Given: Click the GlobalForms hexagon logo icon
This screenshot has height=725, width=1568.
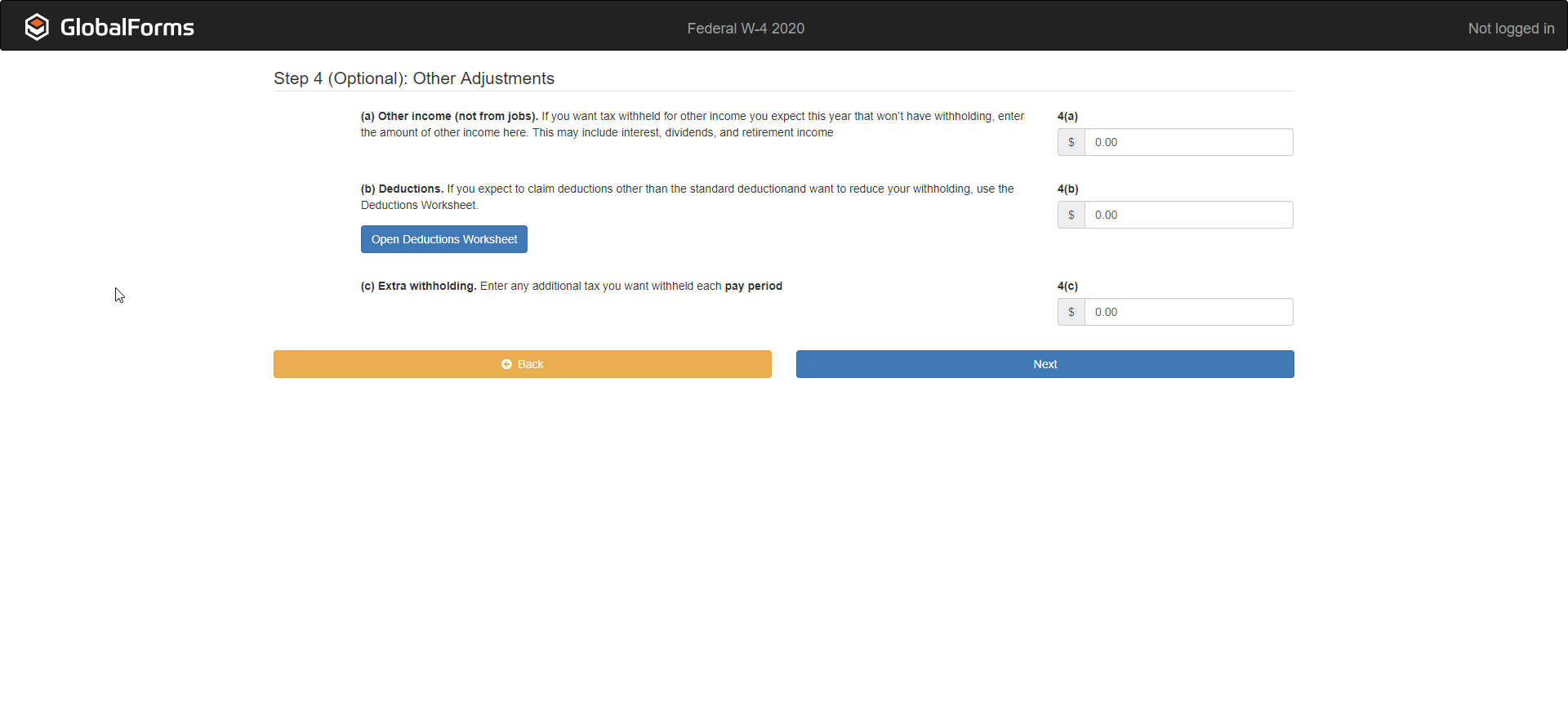Looking at the screenshot, I should coord(37,27).
